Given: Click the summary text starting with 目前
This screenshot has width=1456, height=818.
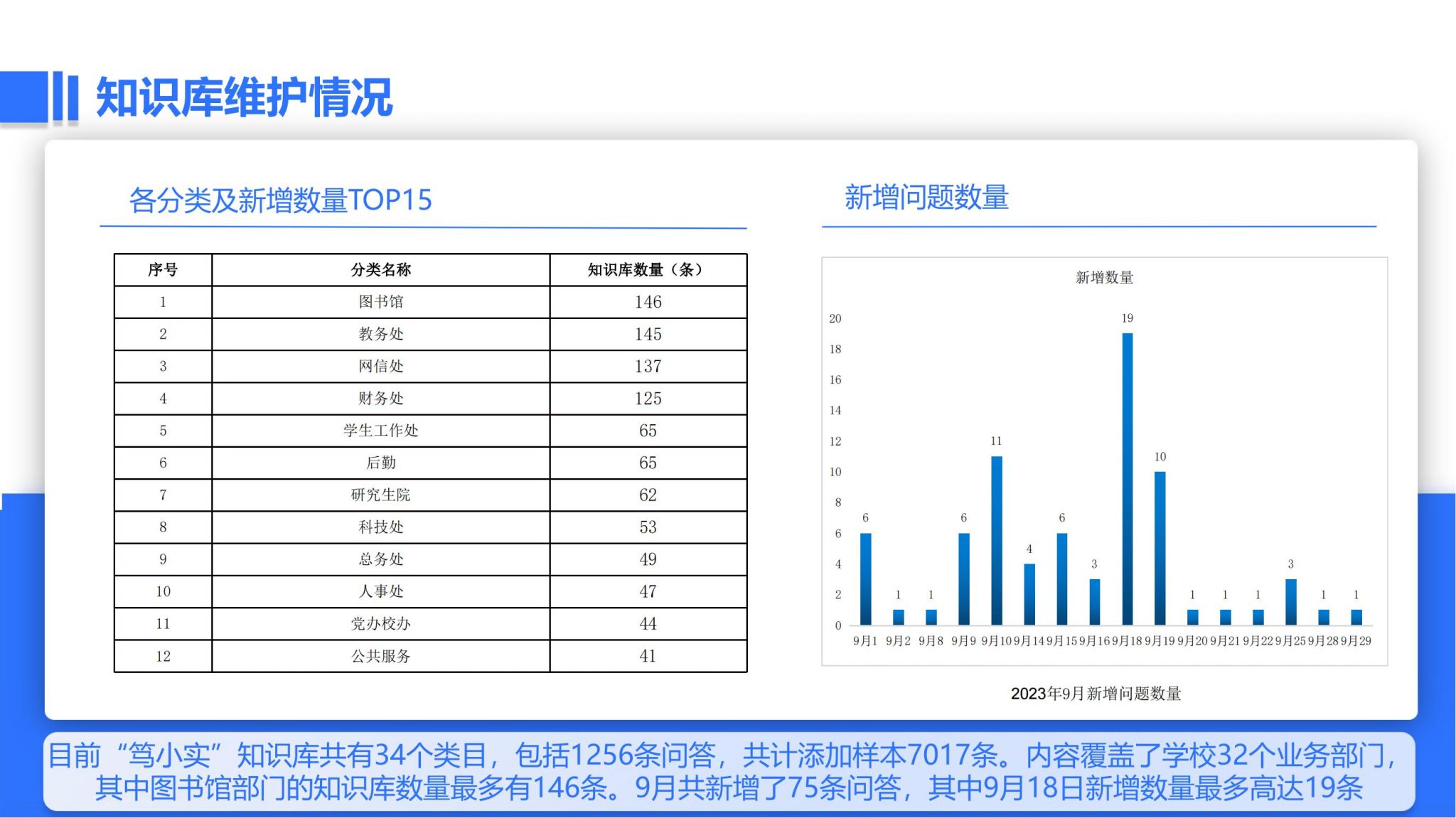Looking at the screenshot, I should point(722,755).
